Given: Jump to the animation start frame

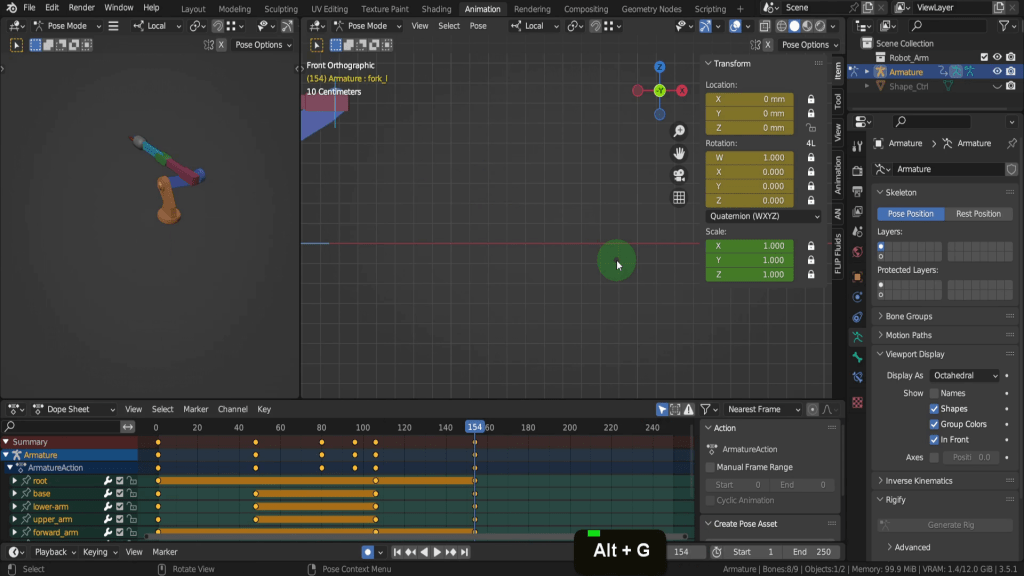Looking at the screenshot, I should (x=397, y=552).
